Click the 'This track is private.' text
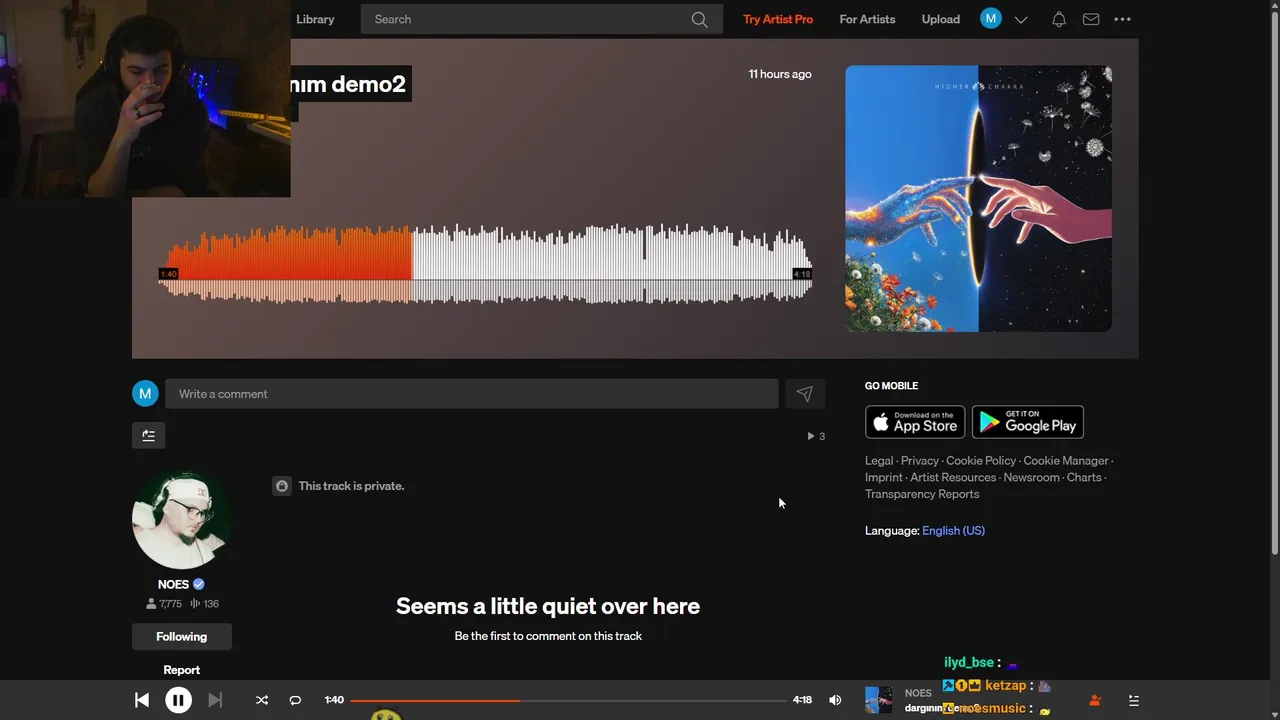This screenshot has height=720, width=1280. click(351, 486)
